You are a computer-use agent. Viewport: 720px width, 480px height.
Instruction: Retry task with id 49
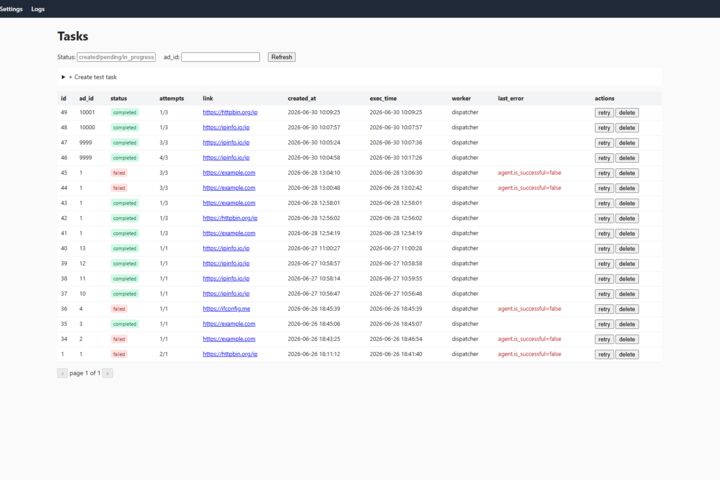pos(604,113)
